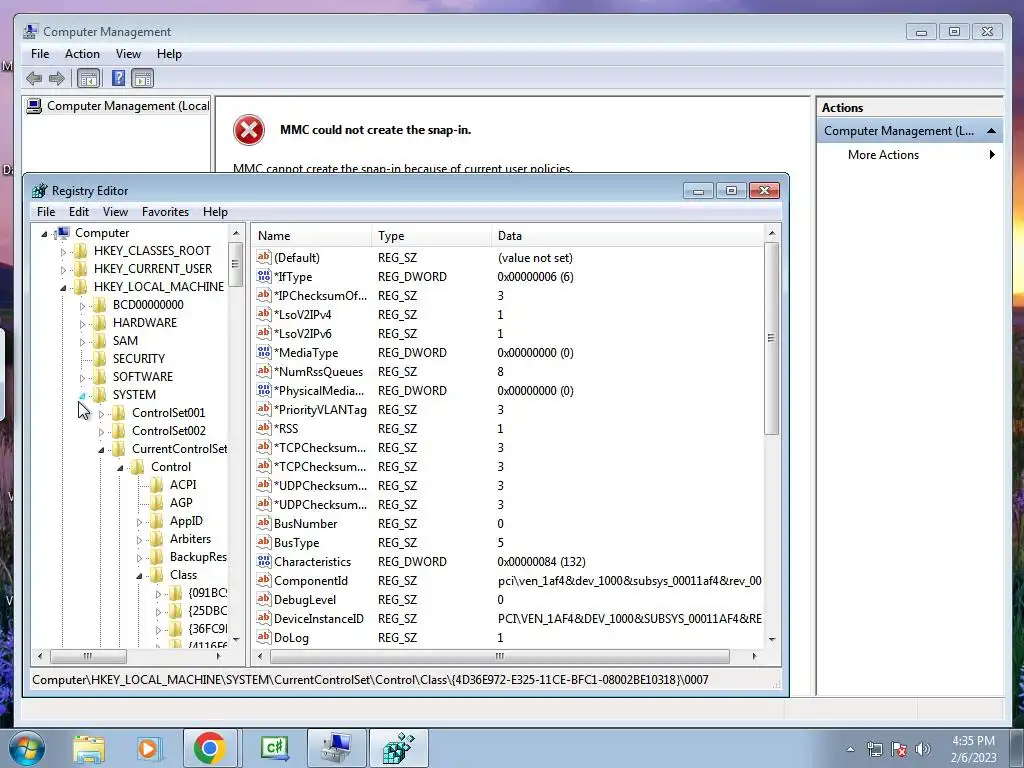Image resolution: width=1024 pixels, height=768 pixels.
Task: Select the *IfType DWORD value icon
Action: pyautogui.click(x=264, y=276)
